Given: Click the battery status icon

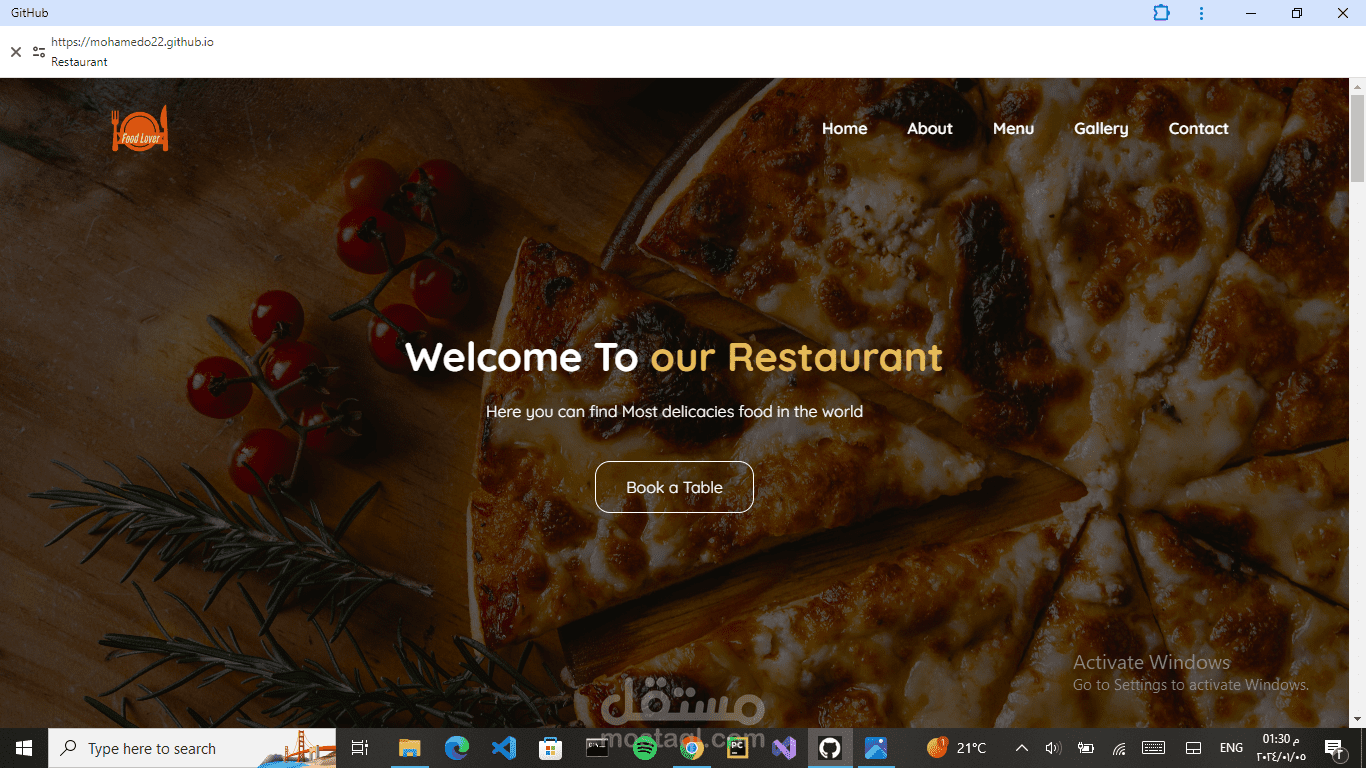Looking at the screenshot, I should pos(1086,748).
